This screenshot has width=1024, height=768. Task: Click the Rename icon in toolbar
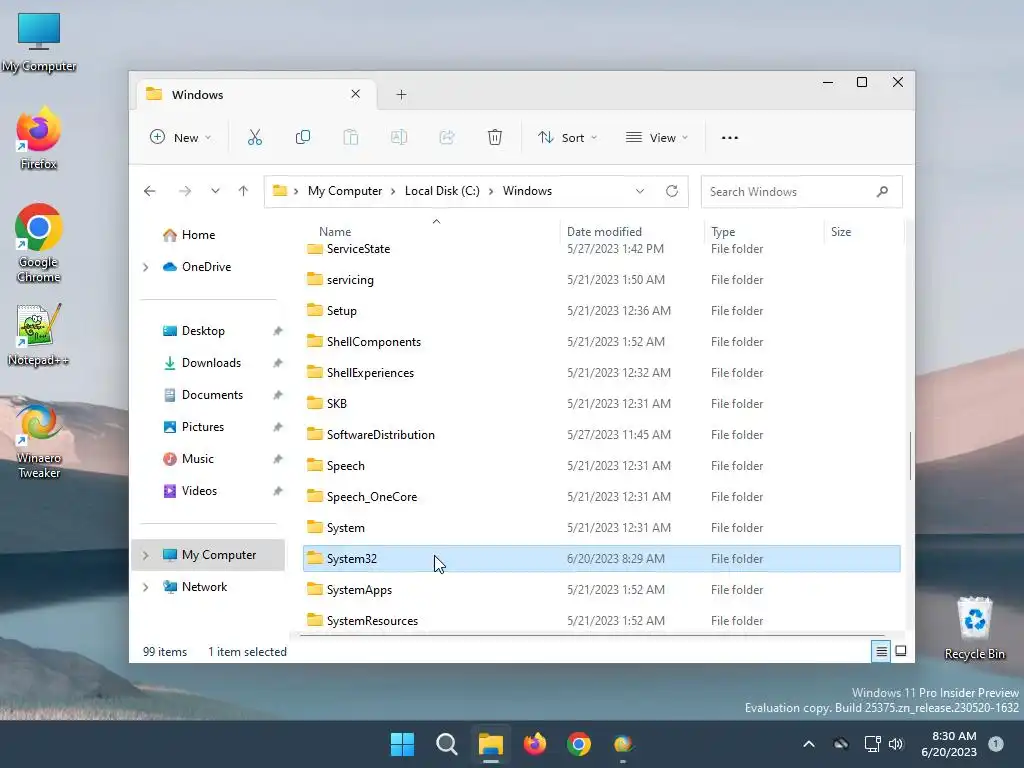pos(399,138)
